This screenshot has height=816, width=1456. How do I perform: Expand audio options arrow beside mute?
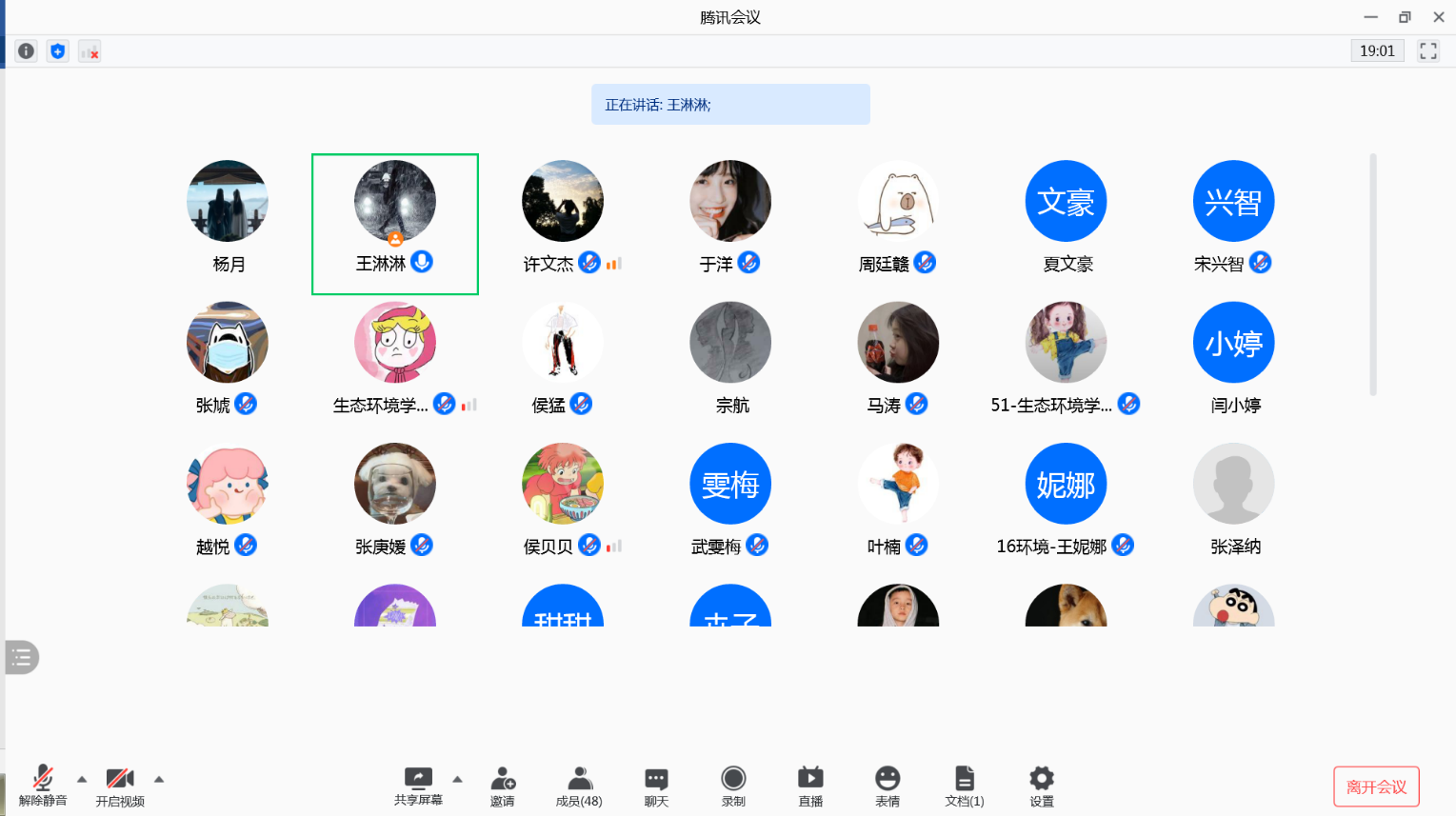pos(82,779)
